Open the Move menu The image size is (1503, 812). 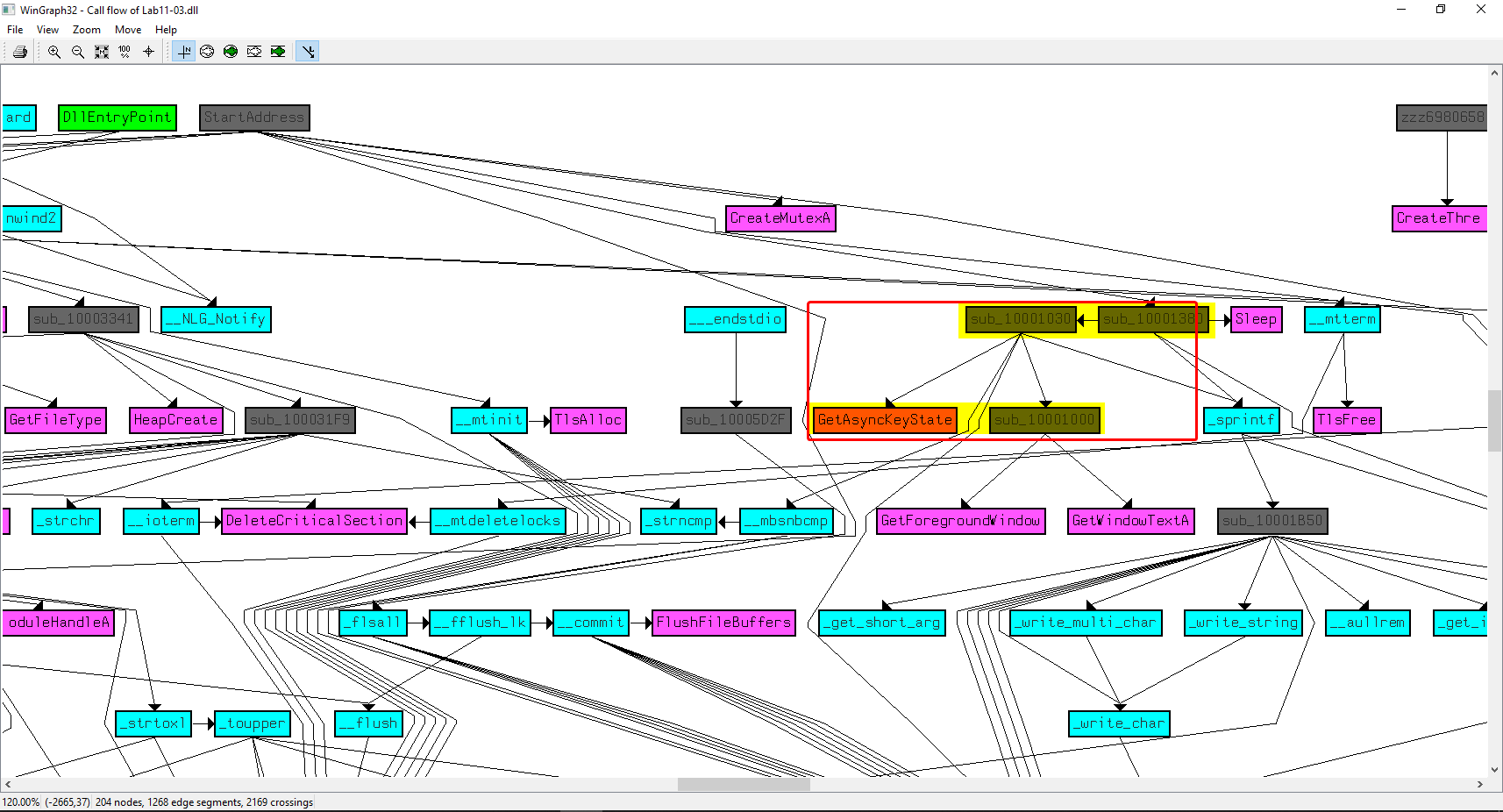[x=128, y=30]
